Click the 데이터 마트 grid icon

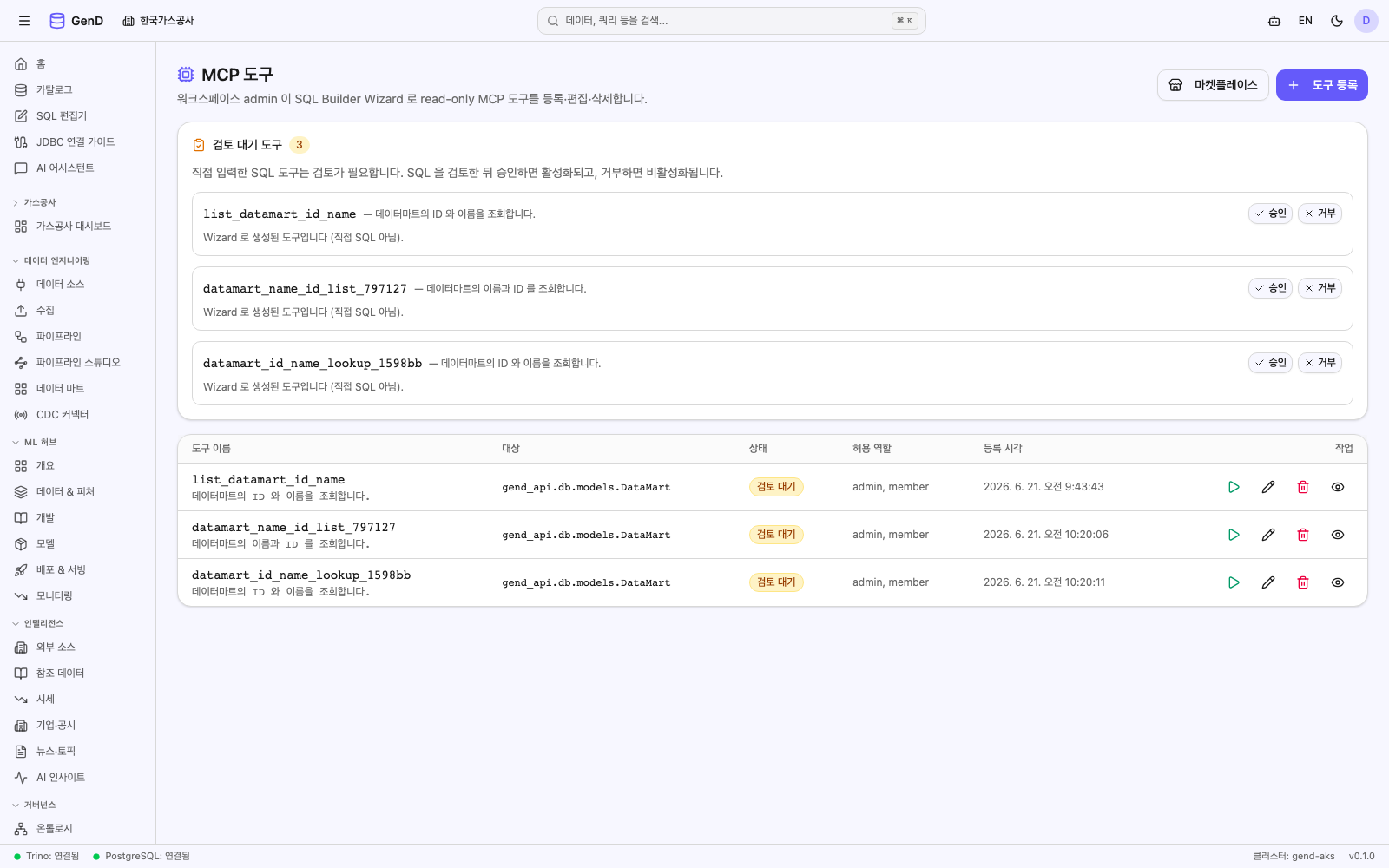[x=21, y=389]
